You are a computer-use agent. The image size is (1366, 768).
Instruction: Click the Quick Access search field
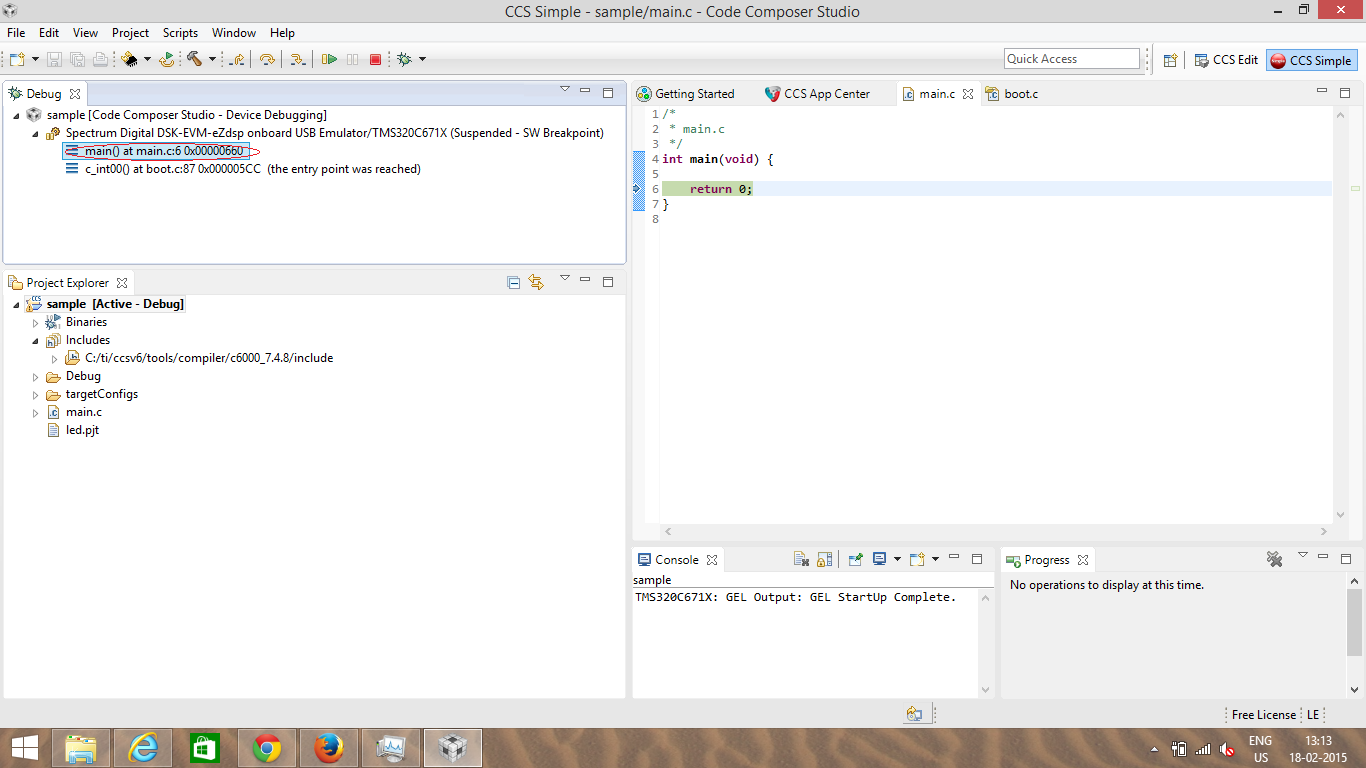(x=1072, y=59)
